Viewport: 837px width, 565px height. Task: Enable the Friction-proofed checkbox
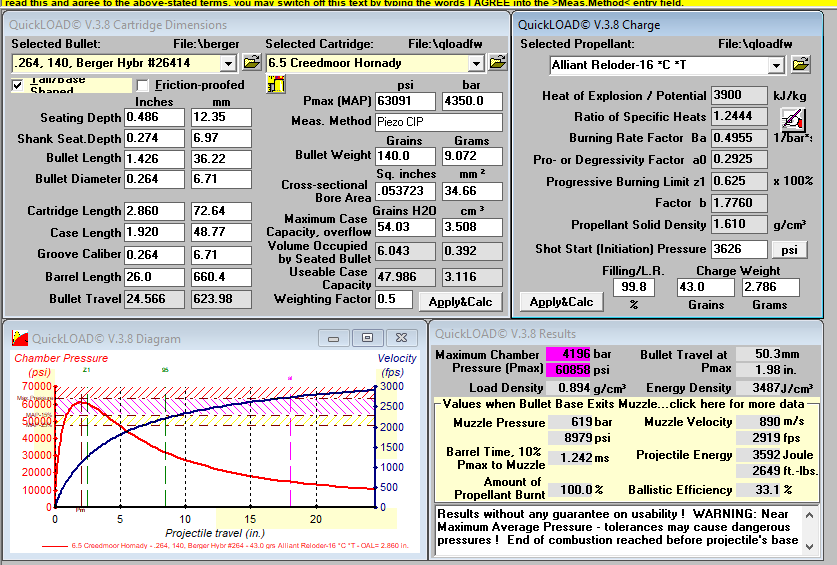[142, 85]
